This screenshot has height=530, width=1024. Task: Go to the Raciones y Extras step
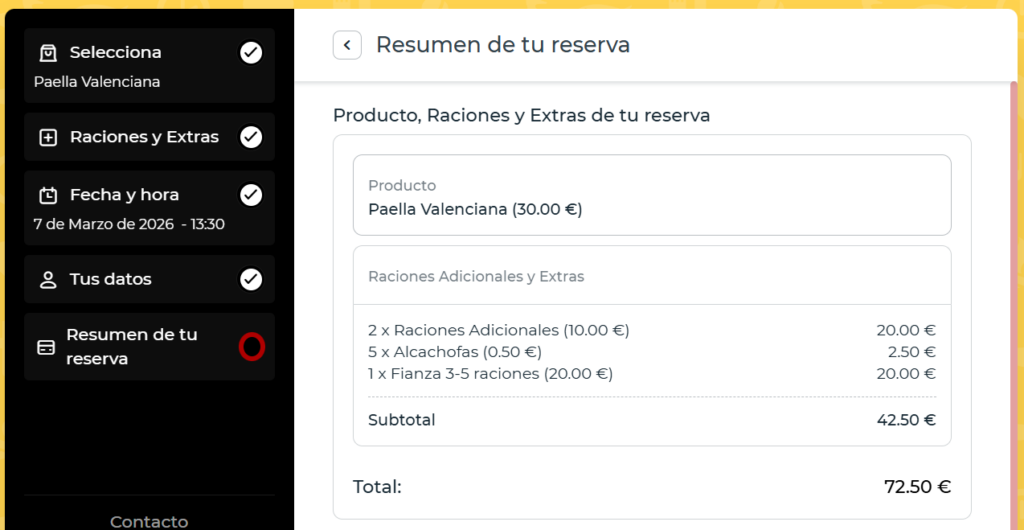pyautogui.click(x=144, y=137)
